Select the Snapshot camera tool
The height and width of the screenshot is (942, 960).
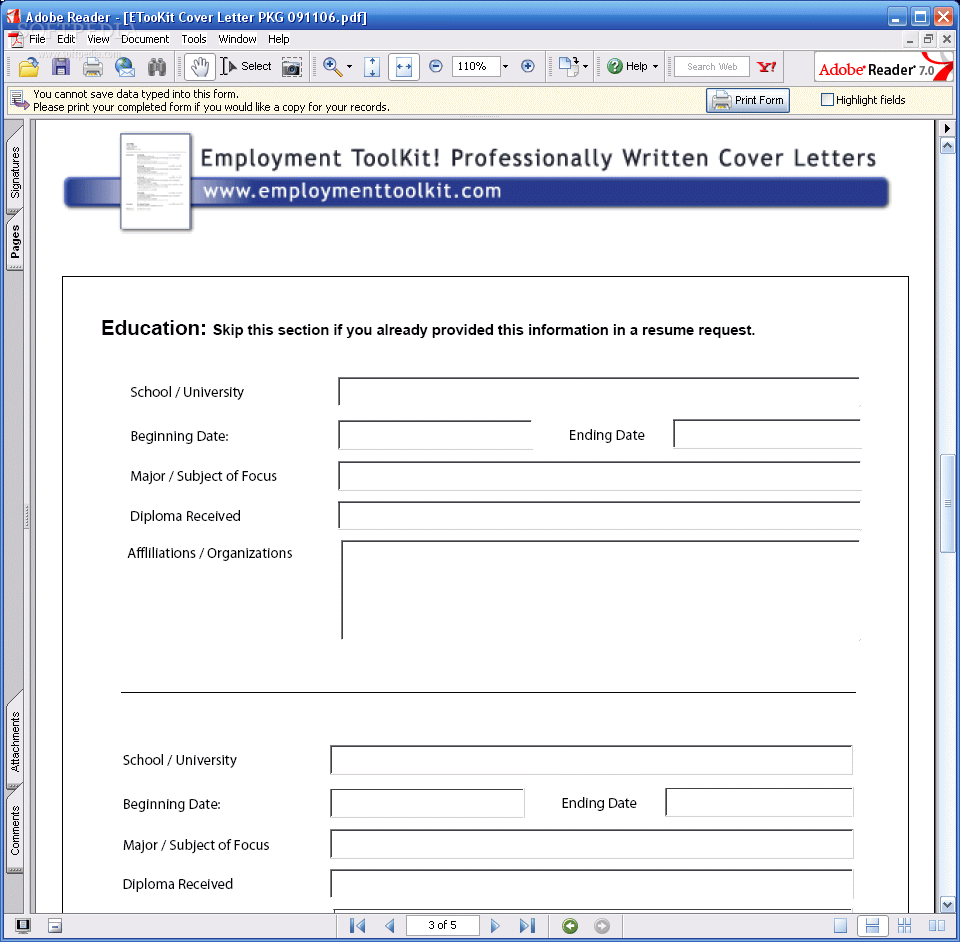292,67
